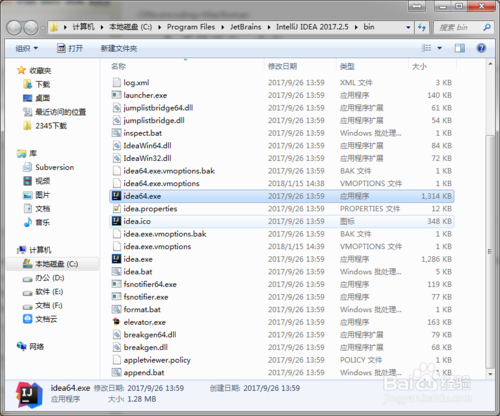Open the 文档 library

[x=36, y=209]
